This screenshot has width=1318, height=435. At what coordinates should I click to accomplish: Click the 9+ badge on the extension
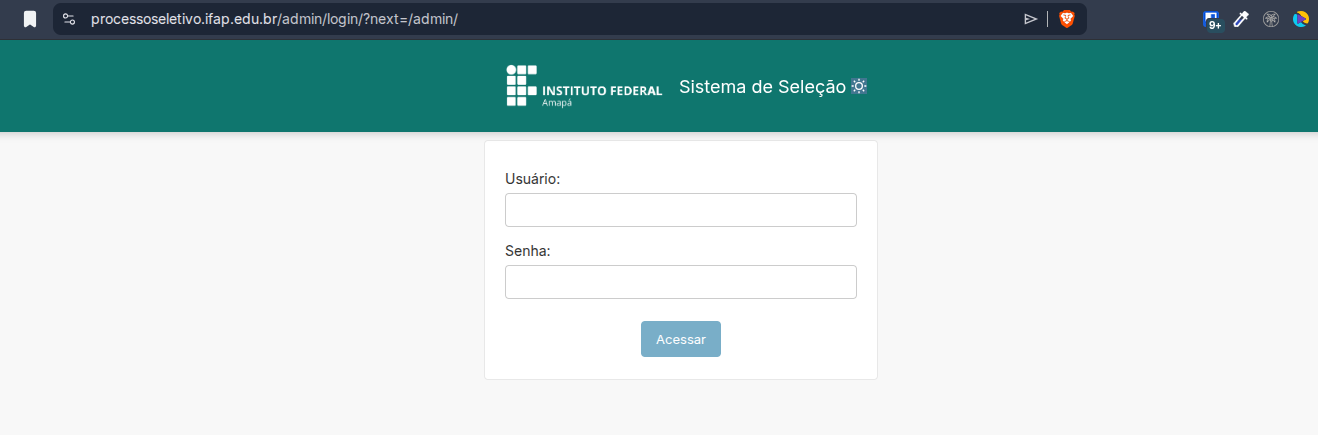click(x=1215, y=25)
